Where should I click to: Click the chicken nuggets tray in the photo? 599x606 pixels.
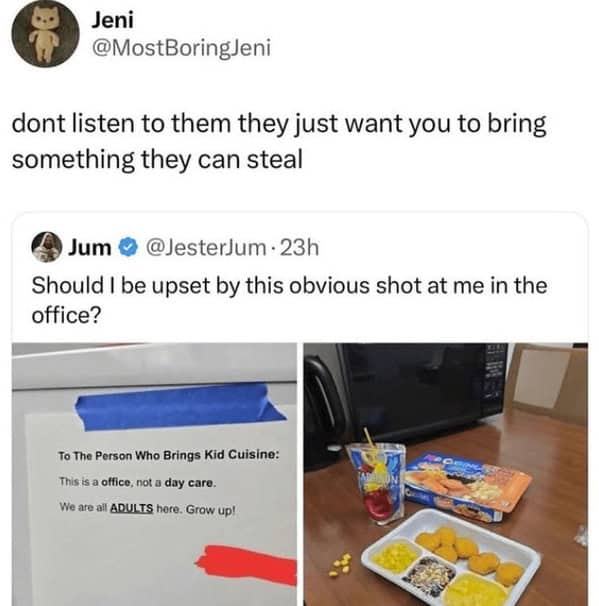[450, 558]
